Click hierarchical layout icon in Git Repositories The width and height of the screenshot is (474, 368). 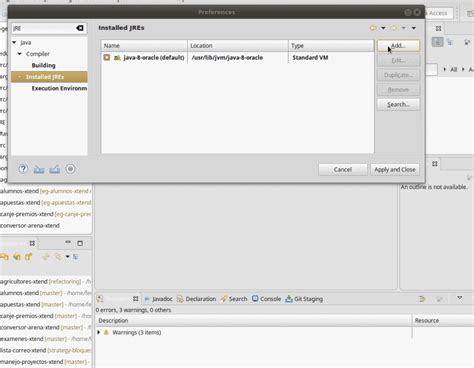(76, 257)
